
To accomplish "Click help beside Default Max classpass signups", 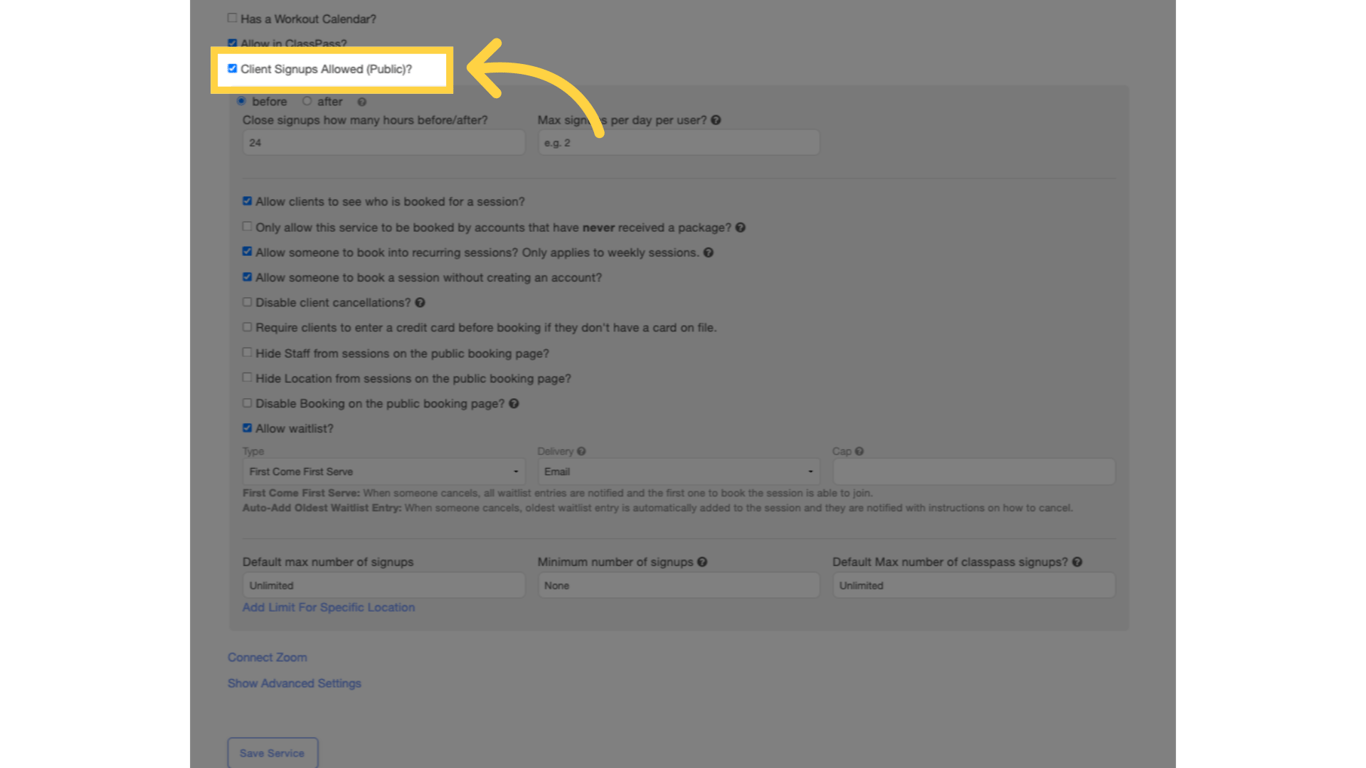I will pos(1076,561).
